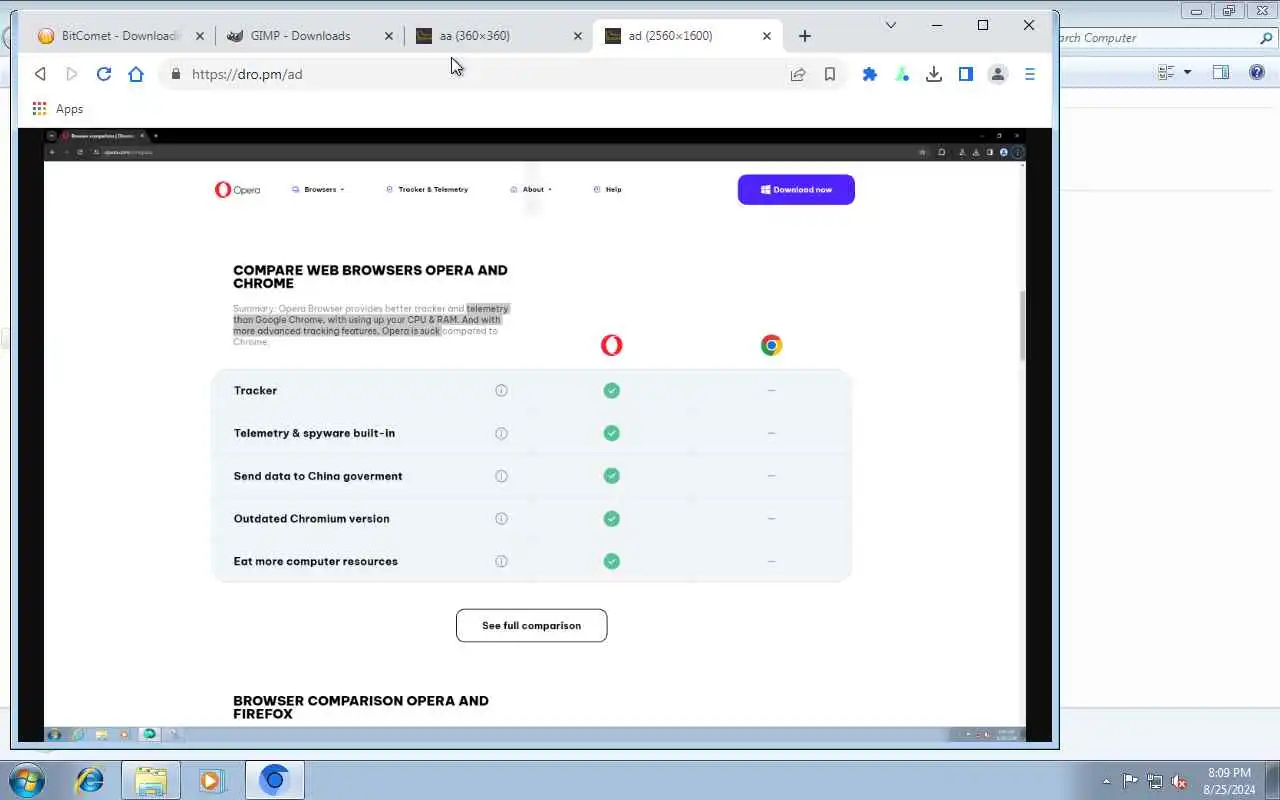Click the search icon in Explorer window
The width and height of the screenshot is (1280, 800).
1266,38
